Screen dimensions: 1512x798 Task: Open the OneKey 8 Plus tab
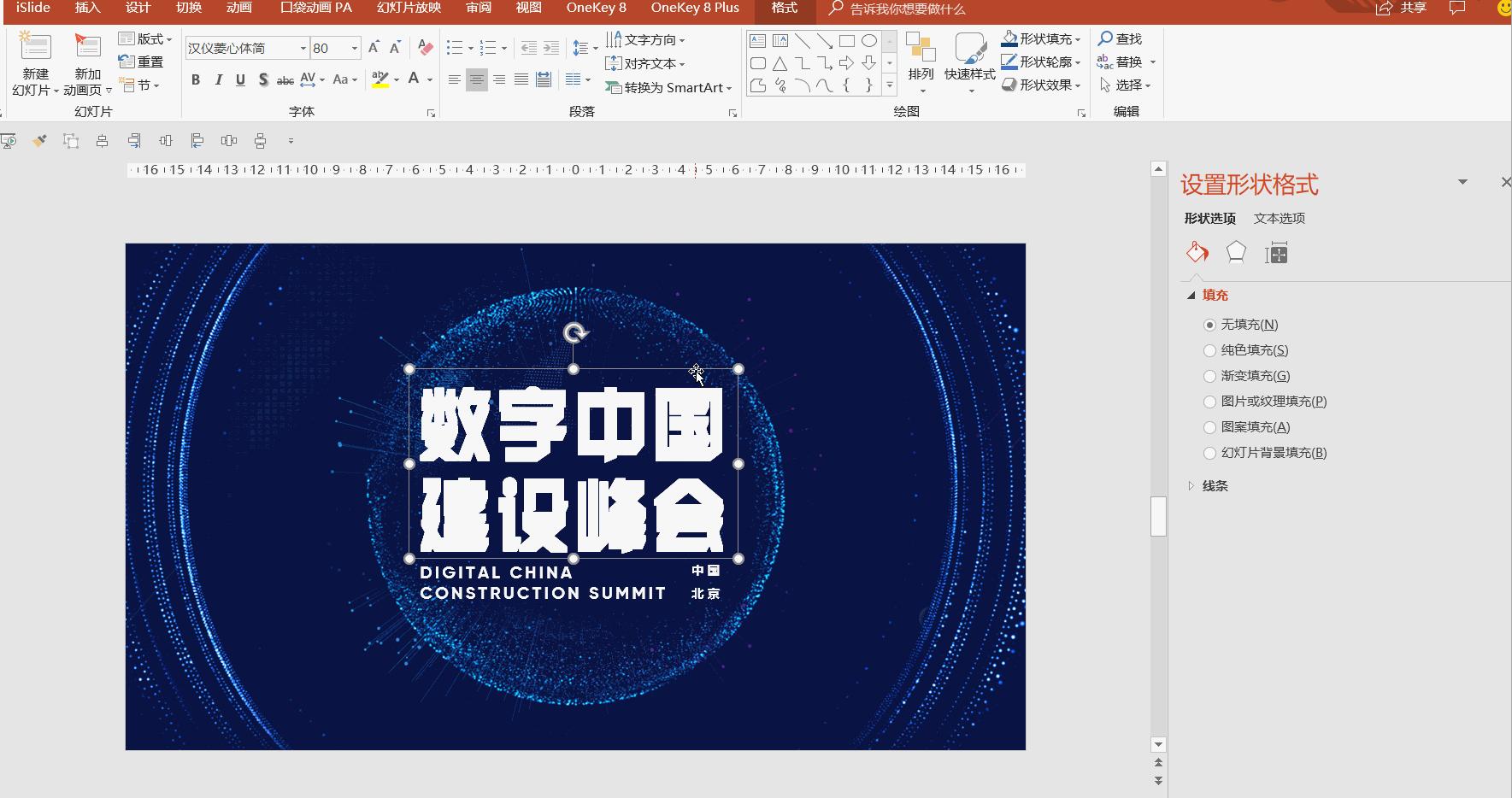(694, 9)
